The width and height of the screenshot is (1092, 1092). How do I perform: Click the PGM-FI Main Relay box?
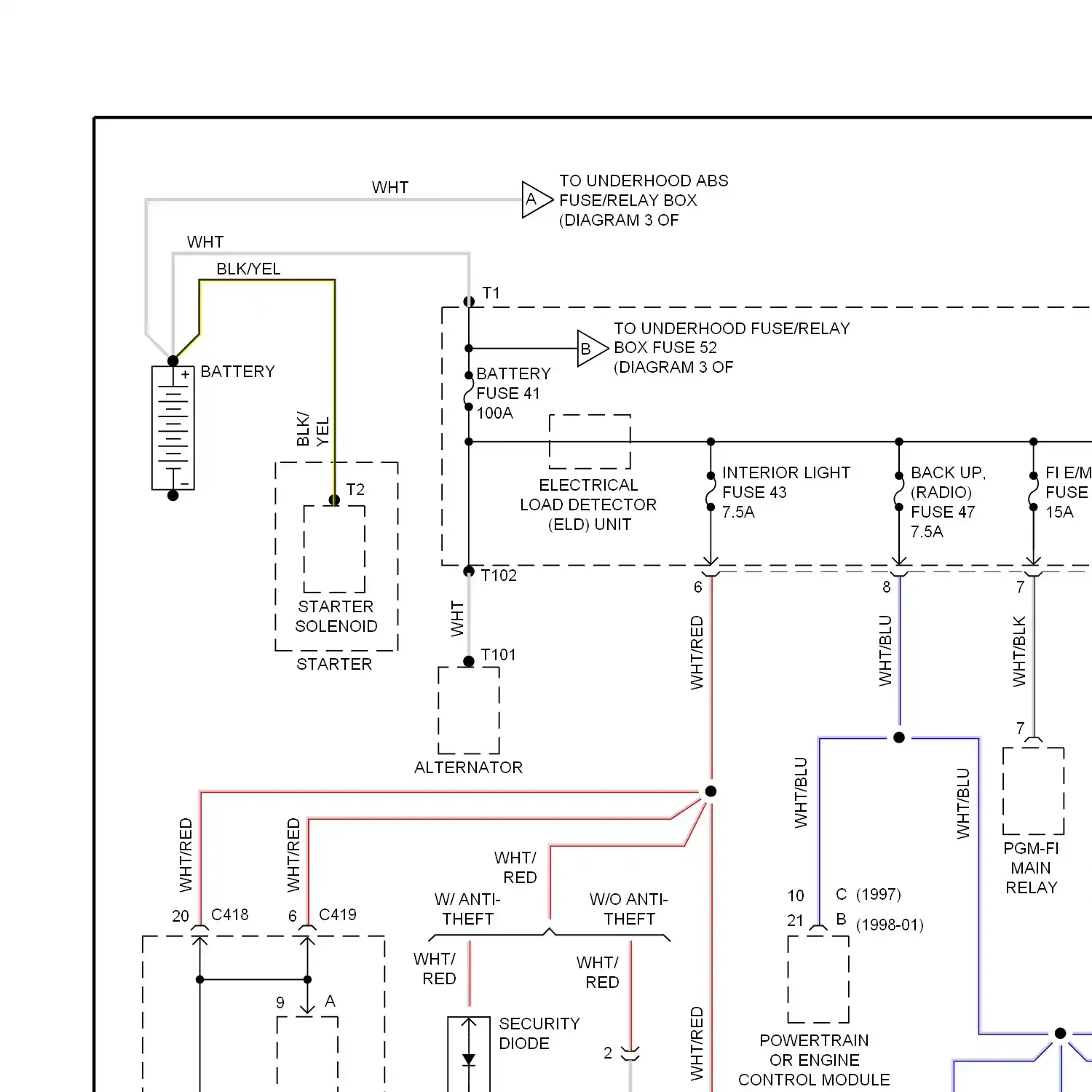tap(1033, 791)
